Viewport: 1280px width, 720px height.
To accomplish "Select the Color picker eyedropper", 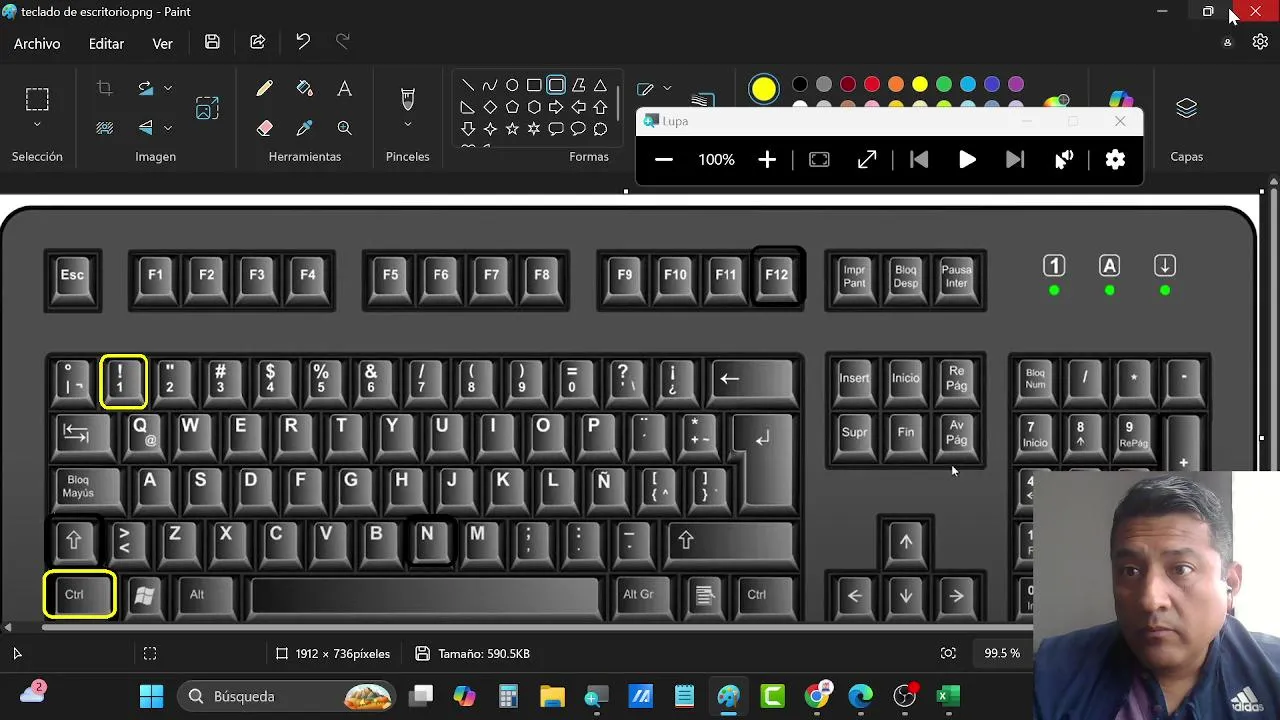I will tap(305, 128).
